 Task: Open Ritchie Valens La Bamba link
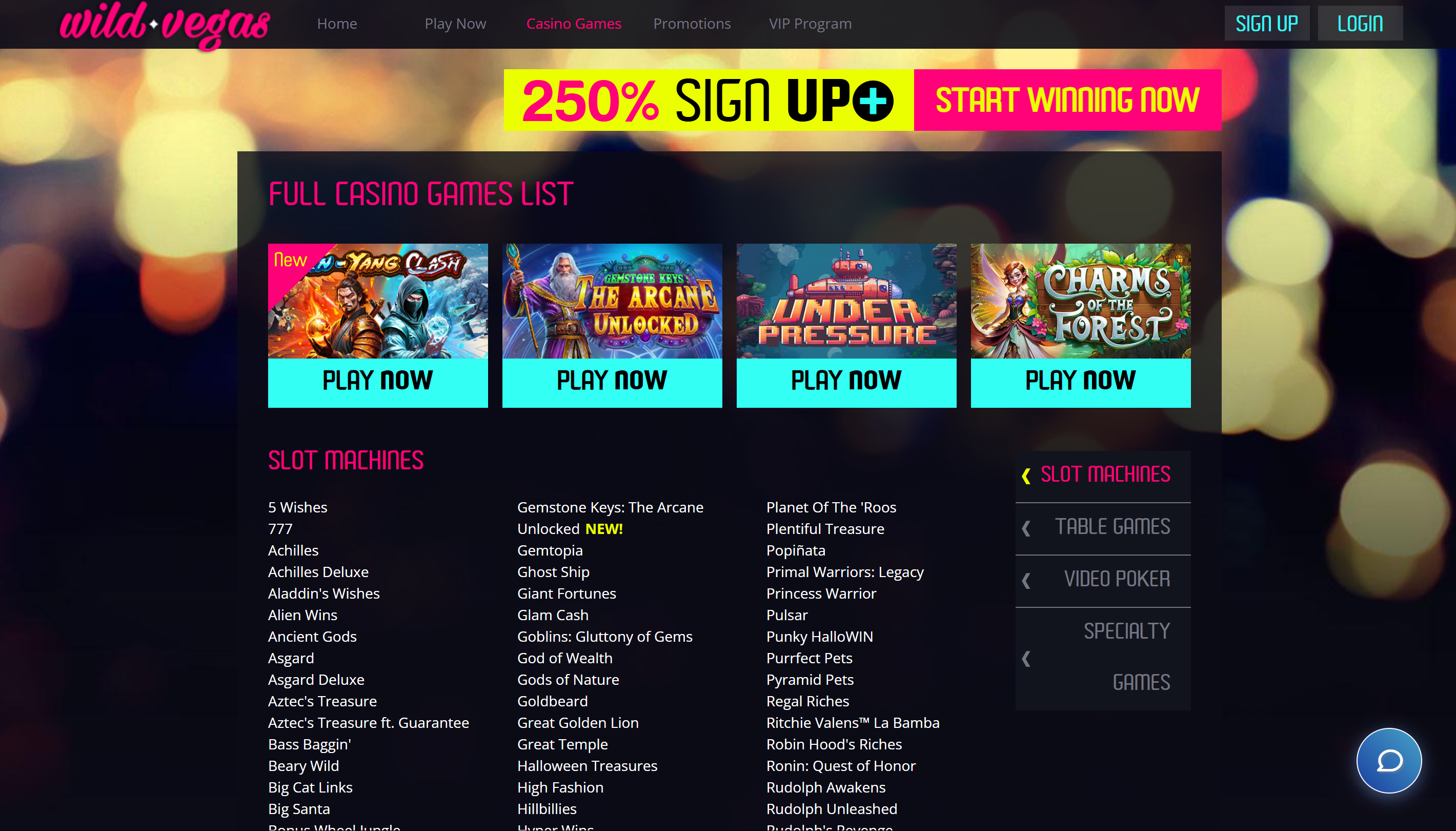click(853, 723)
